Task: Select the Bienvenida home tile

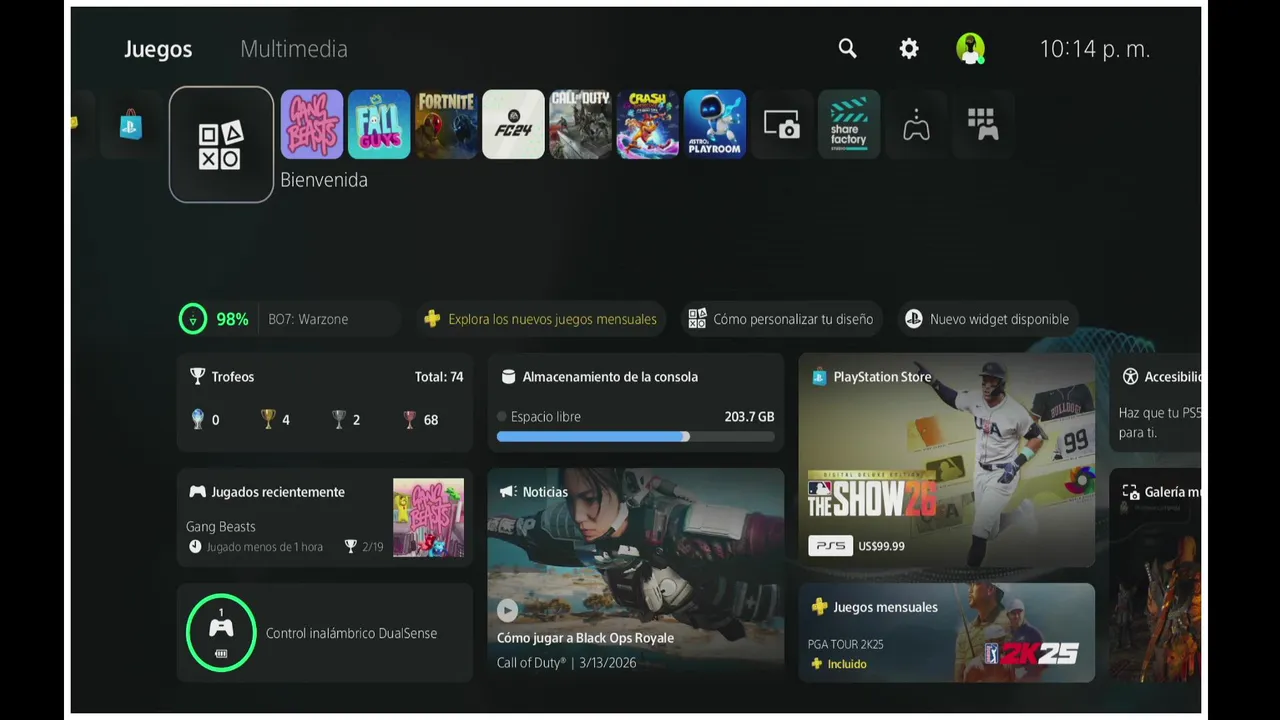Action: (x=221, y=144)
